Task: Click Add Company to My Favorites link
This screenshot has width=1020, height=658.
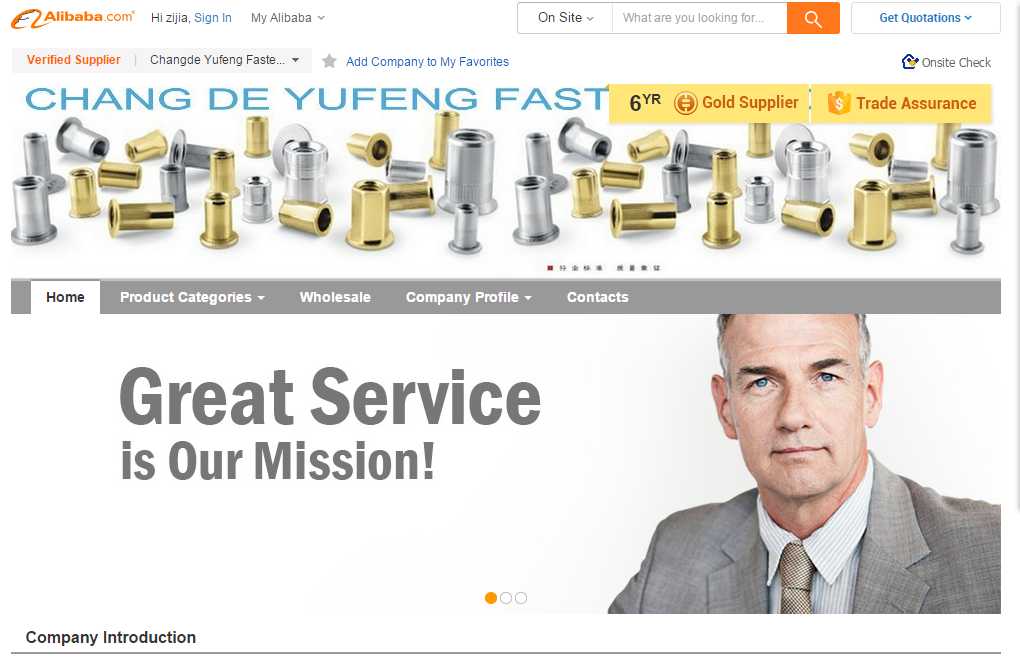Action: 427,62
